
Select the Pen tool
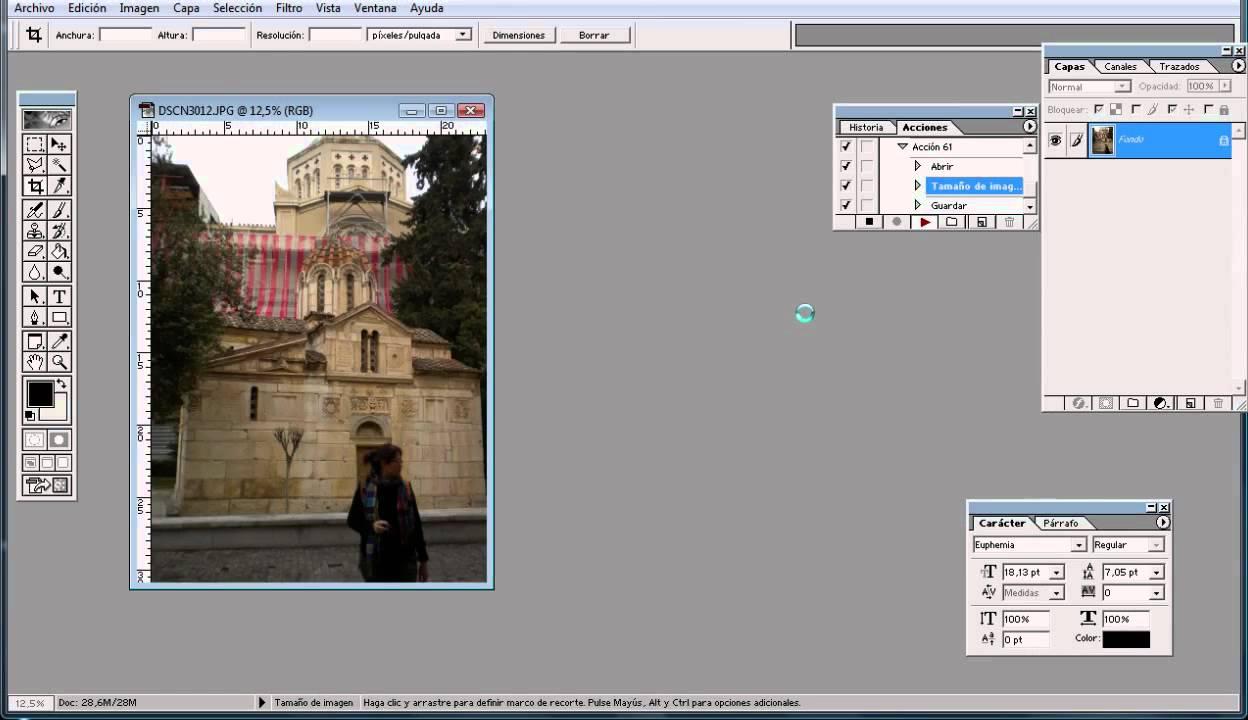point(35,318)
